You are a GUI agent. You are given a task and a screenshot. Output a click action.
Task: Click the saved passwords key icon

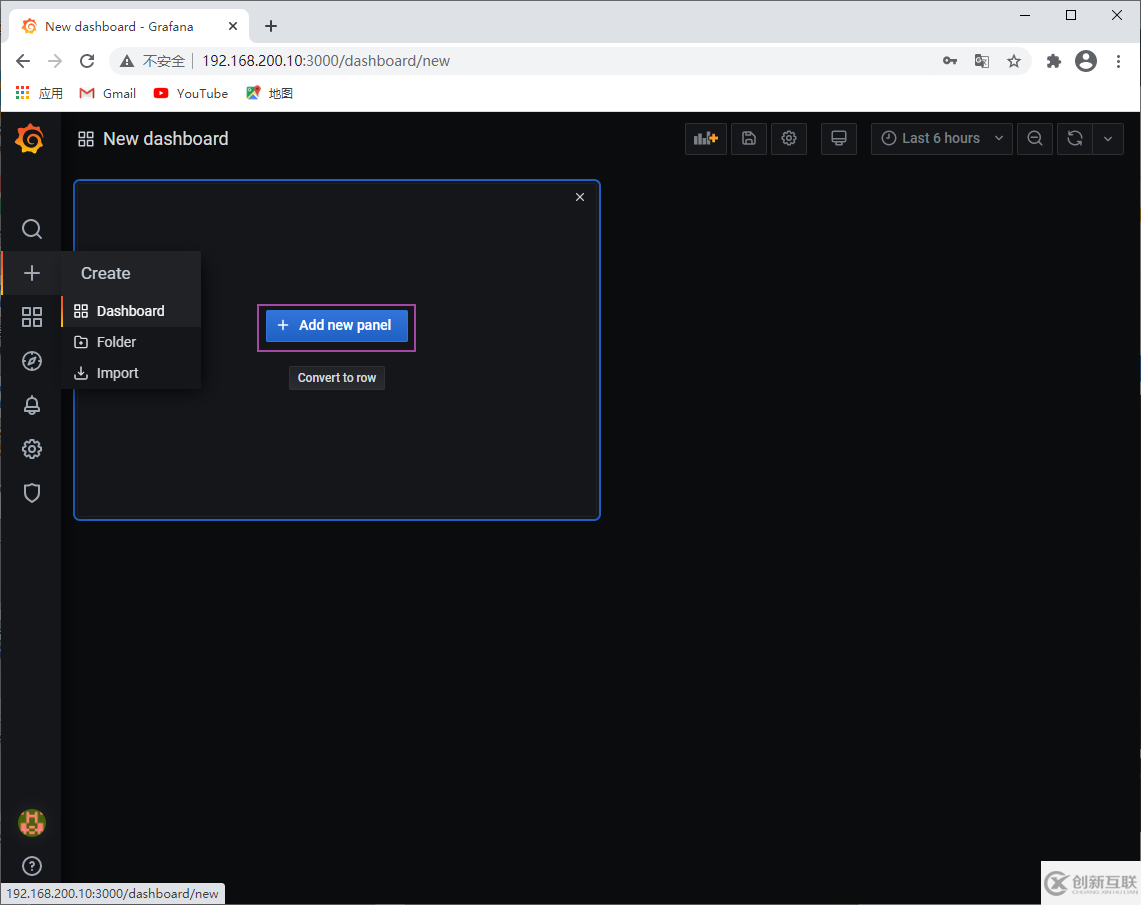click(x=950, y=61)
